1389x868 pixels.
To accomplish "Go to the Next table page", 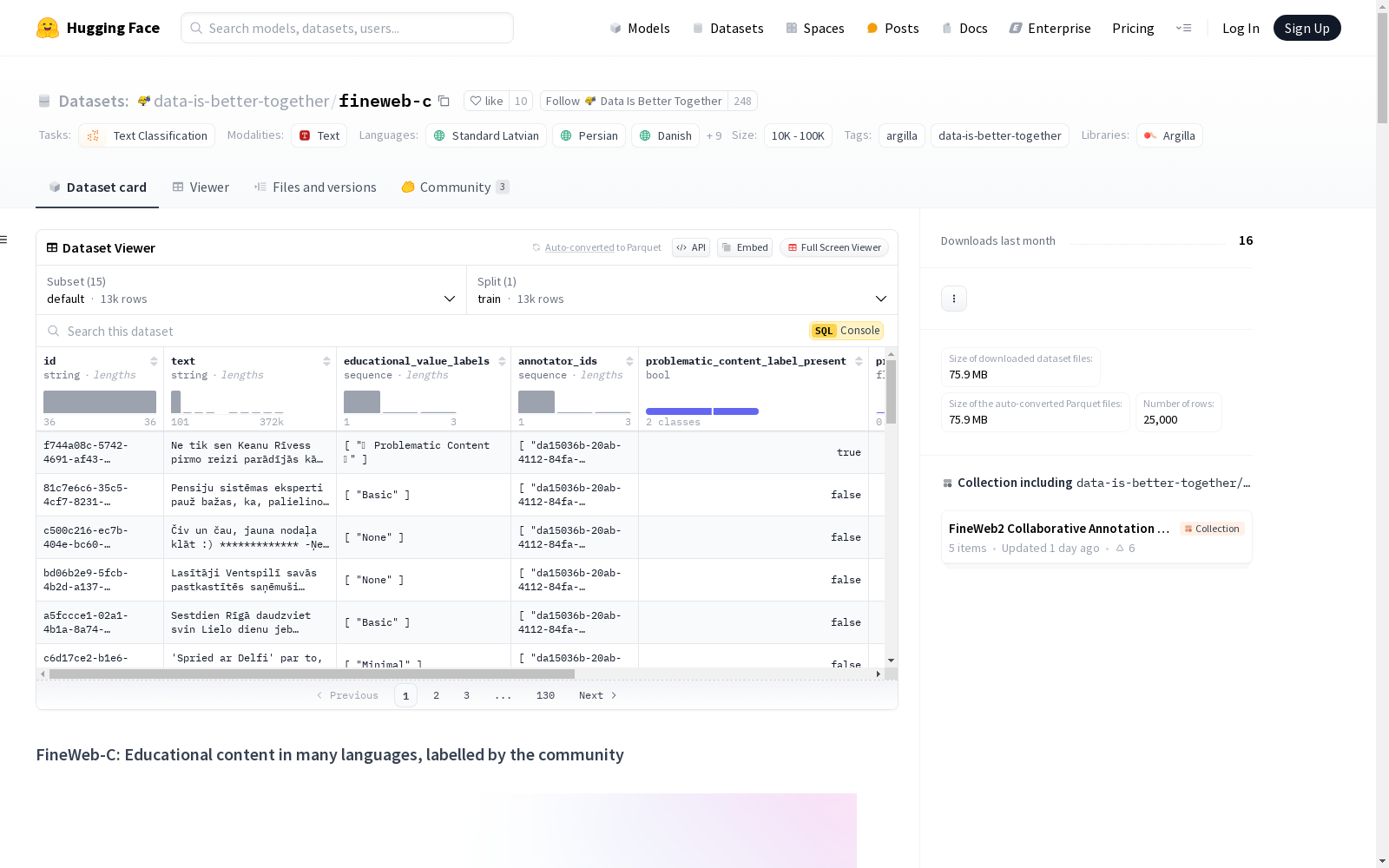I will tap(598, 695).
